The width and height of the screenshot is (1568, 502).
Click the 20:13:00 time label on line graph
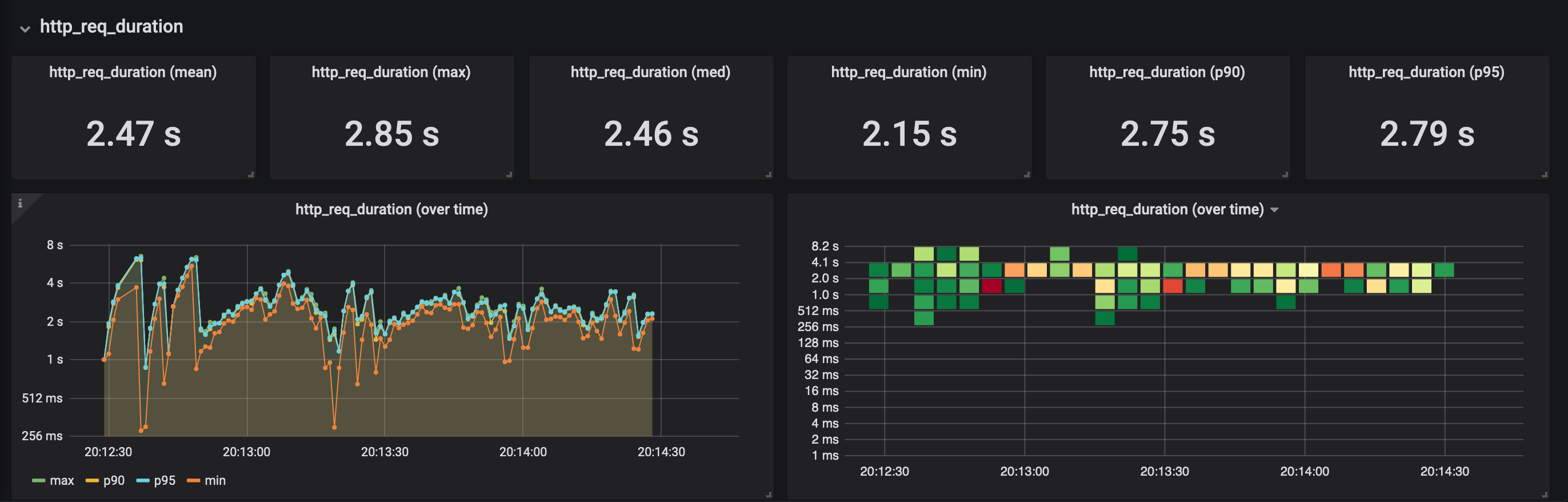(246, 452)
